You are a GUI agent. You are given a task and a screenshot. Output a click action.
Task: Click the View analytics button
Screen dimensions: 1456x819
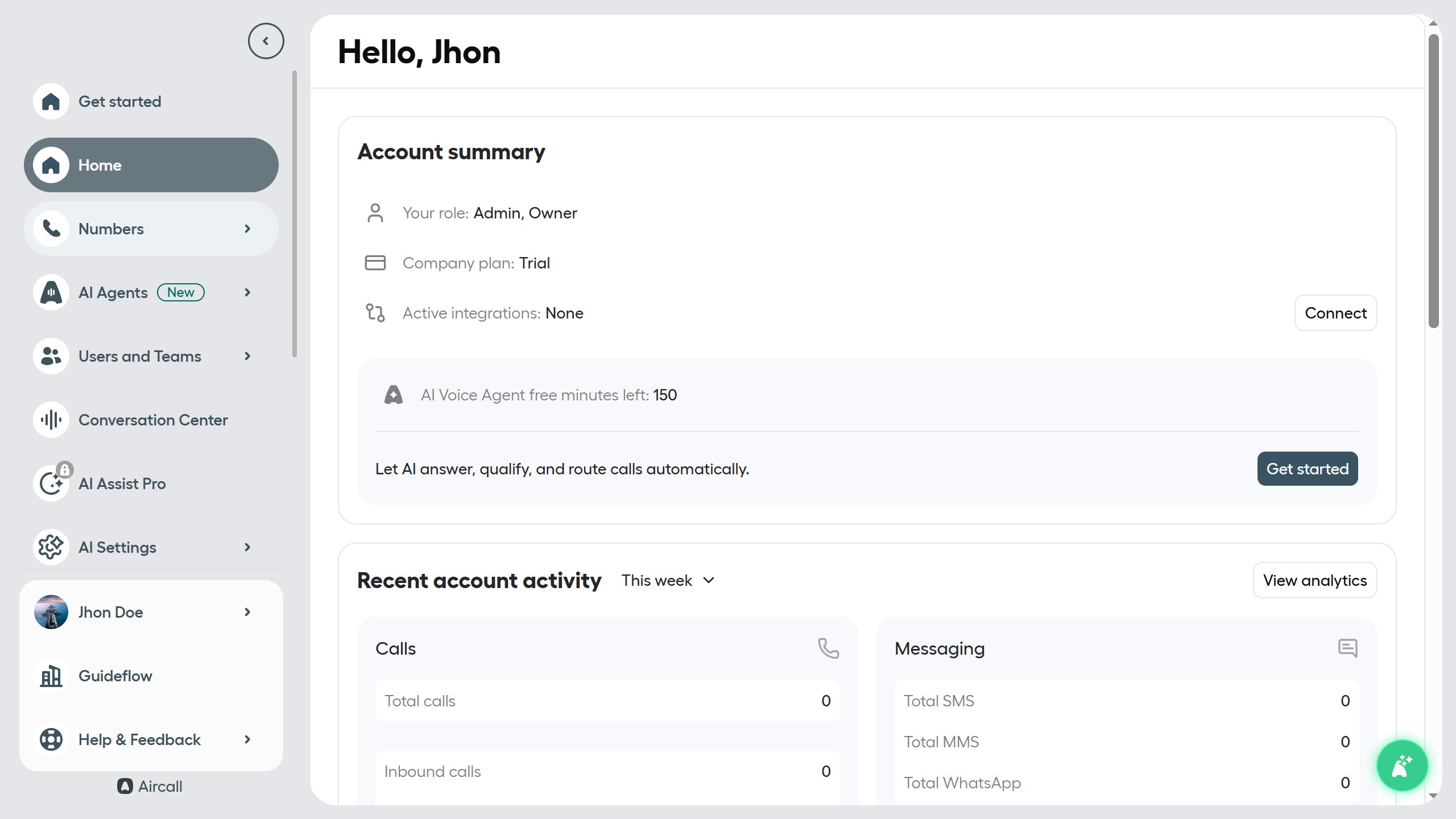[x=1315, y=580]
